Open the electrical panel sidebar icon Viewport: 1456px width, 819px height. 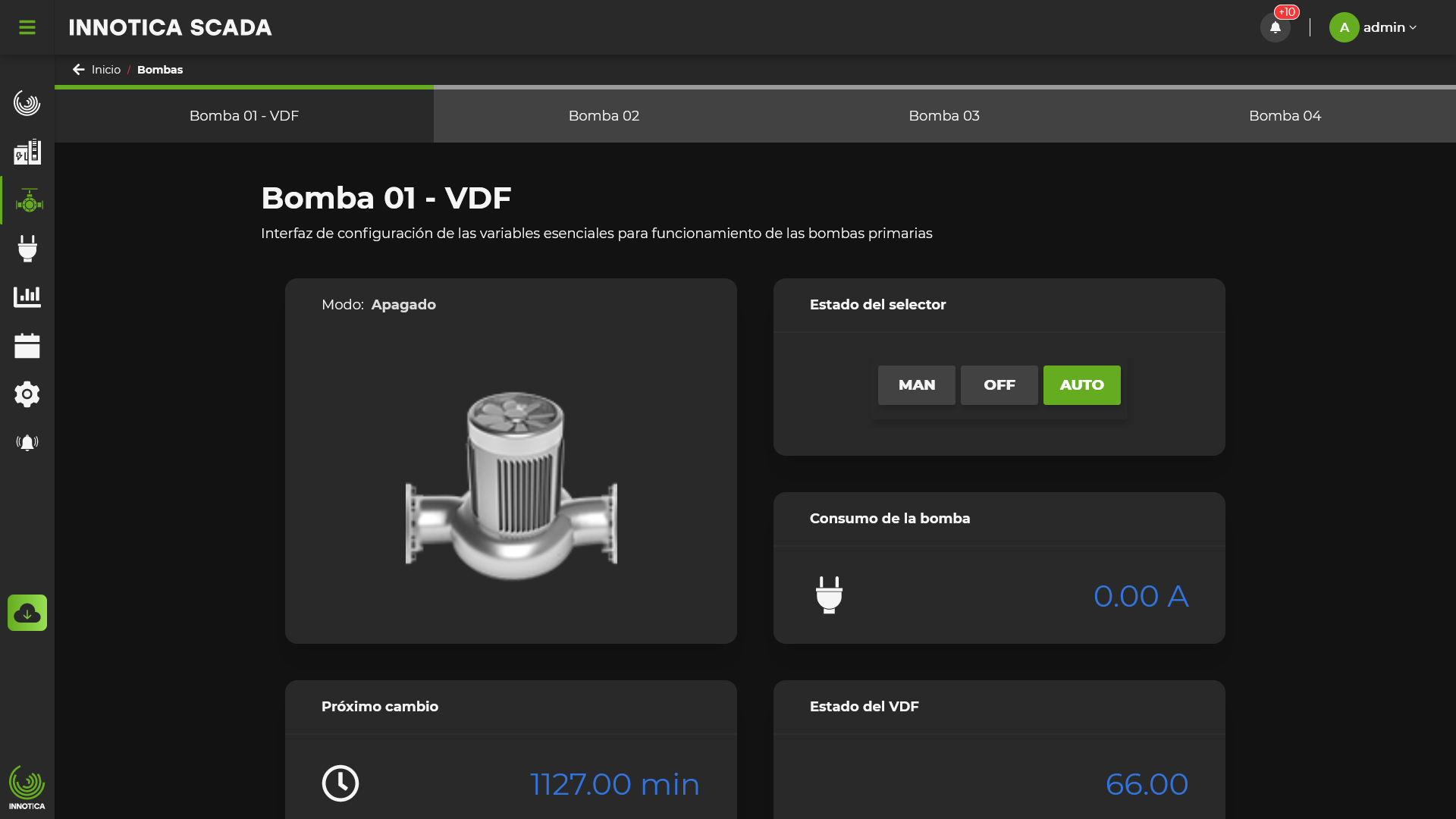pos(27,152)
